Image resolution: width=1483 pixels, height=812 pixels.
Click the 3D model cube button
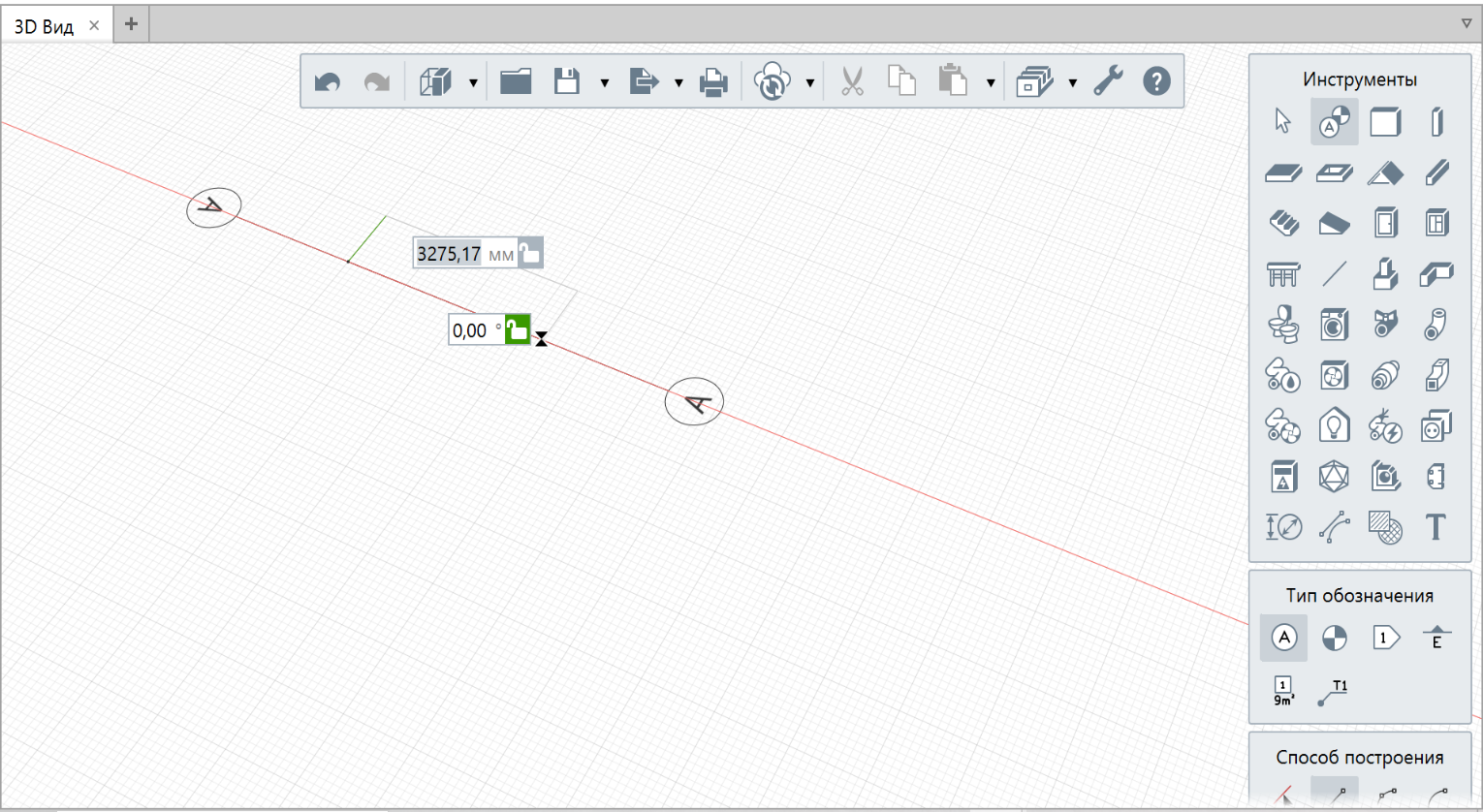436,81
